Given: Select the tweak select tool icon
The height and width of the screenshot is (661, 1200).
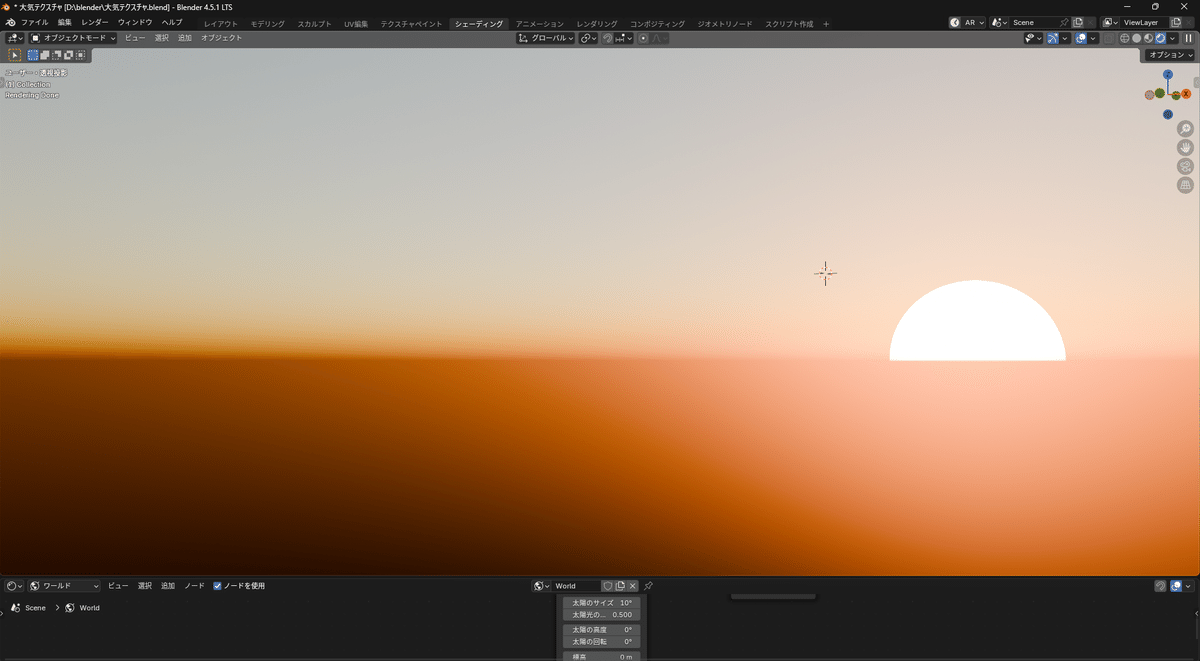Looking at the screenshot, I should (15, 55).
